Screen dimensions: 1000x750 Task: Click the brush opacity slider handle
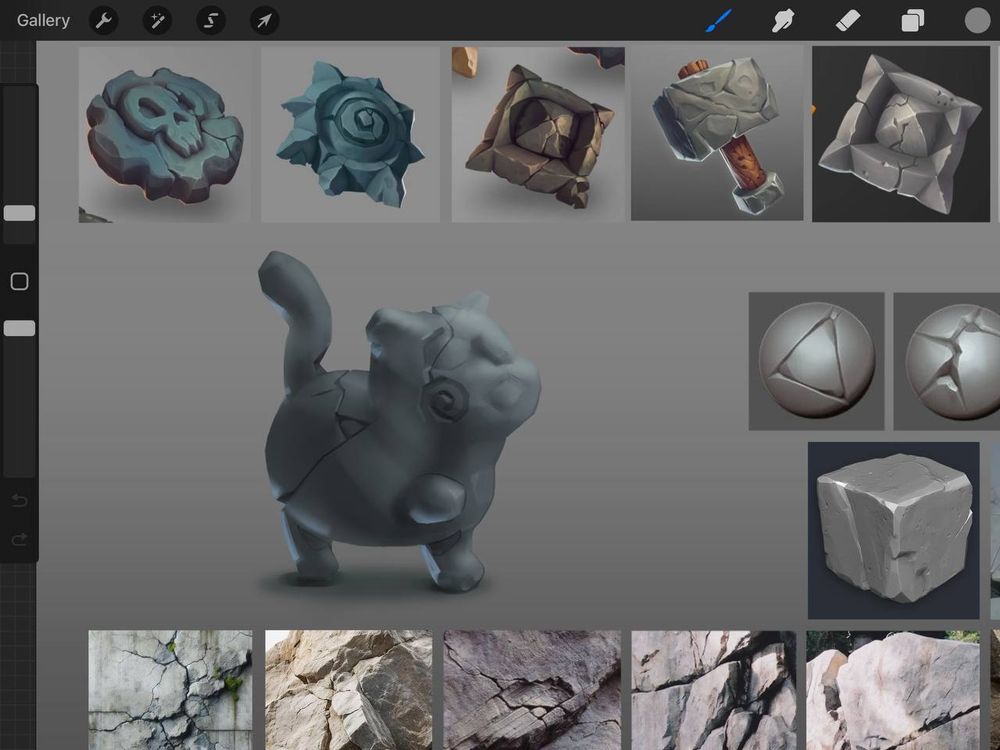click(x=19, y=328)
